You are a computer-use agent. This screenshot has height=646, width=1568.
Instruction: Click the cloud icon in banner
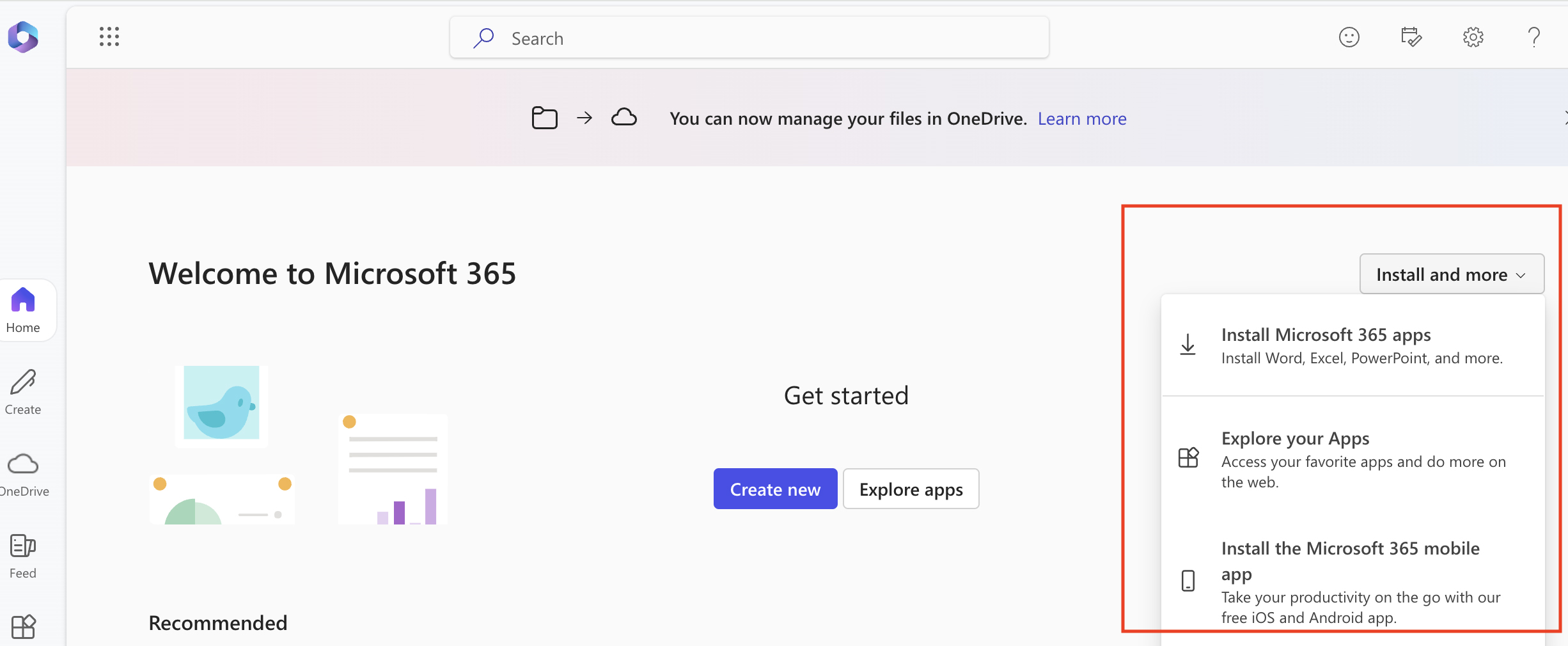[624, 117]
